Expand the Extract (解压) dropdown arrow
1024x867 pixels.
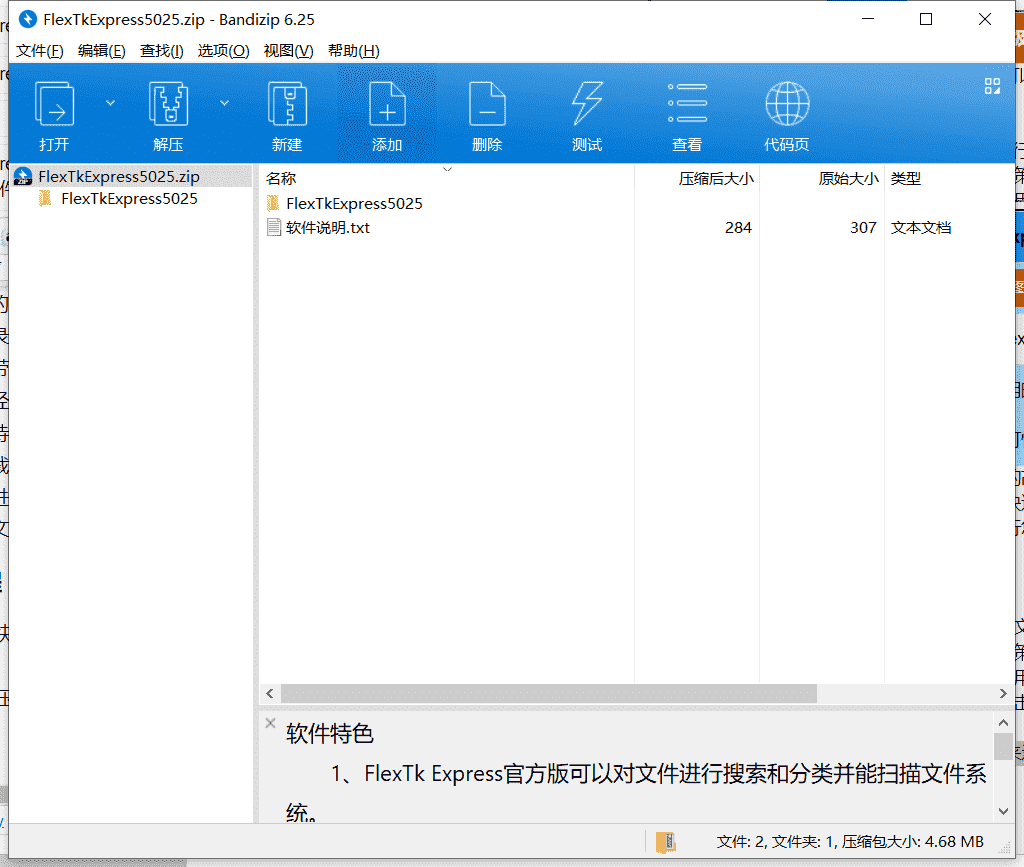[224, 103]
